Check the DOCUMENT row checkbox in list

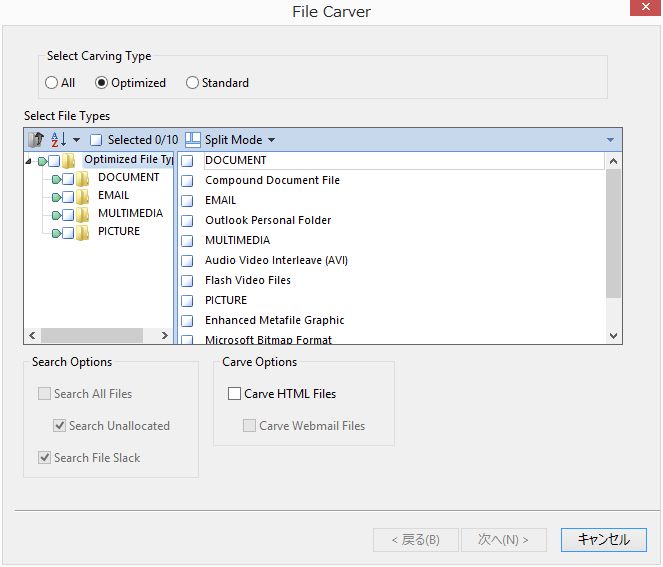coord(187,161)
